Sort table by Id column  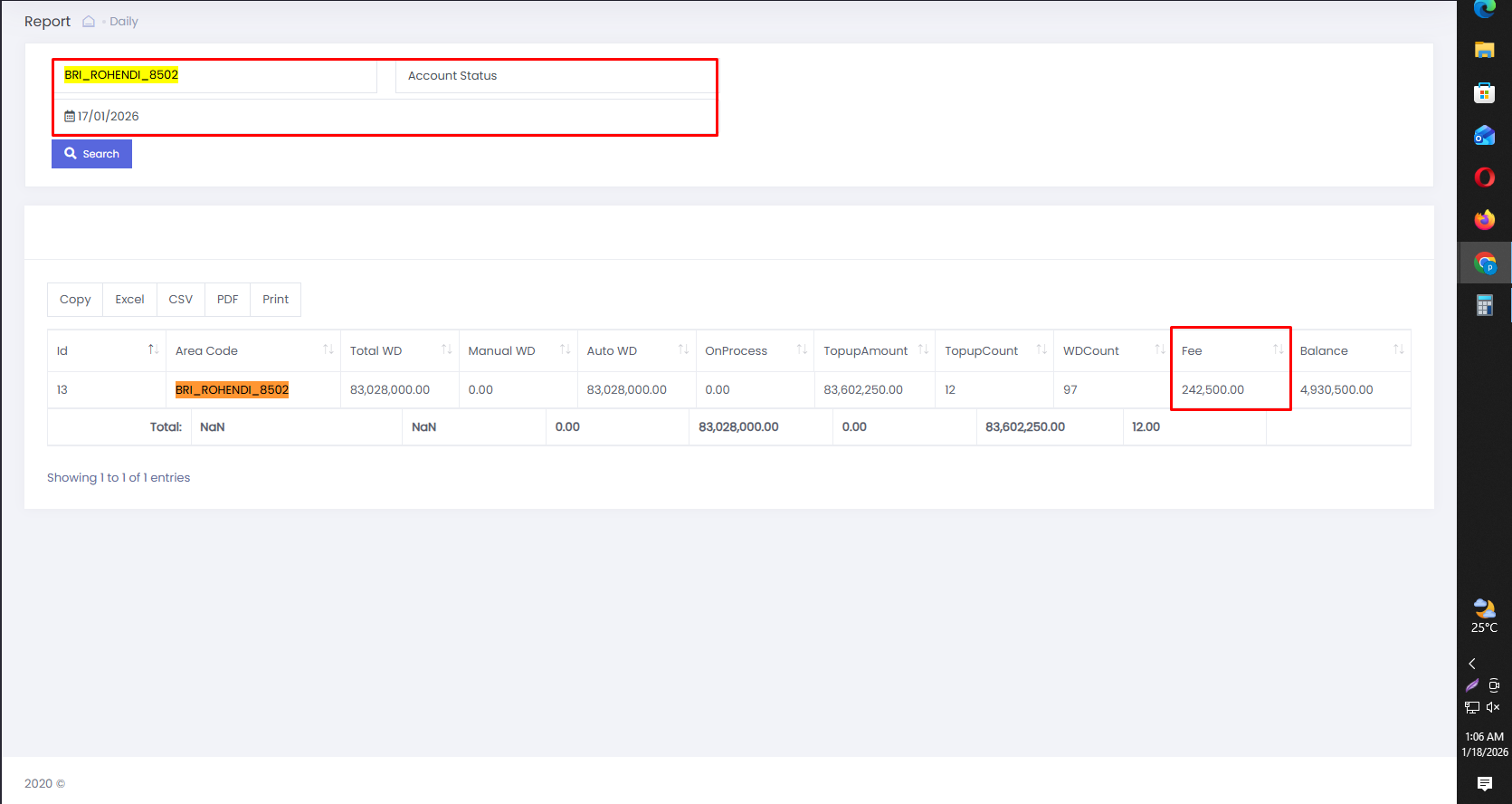pyautogui.click(x=107, y=350)
